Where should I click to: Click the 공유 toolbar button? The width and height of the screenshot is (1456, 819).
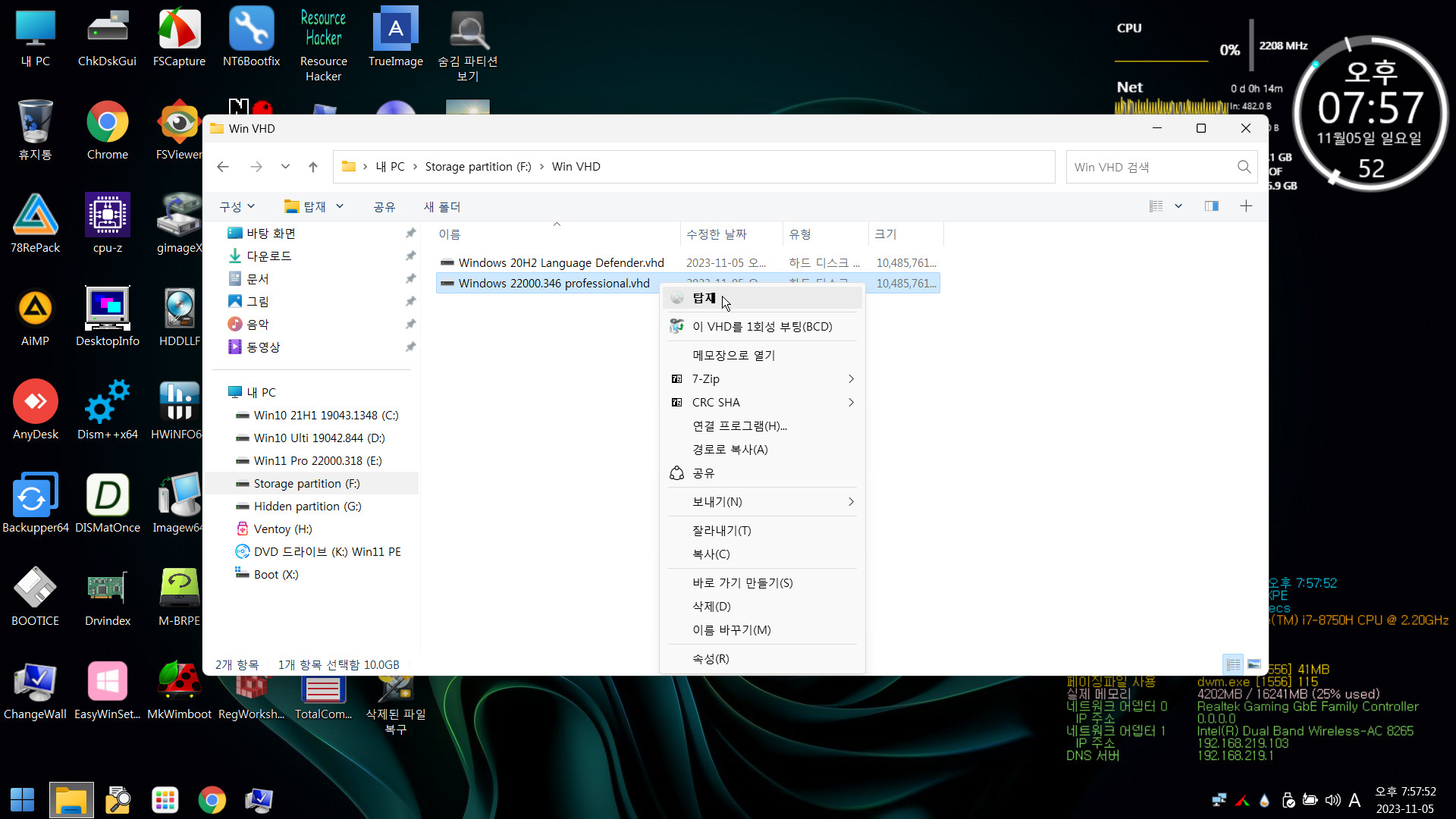384,206
